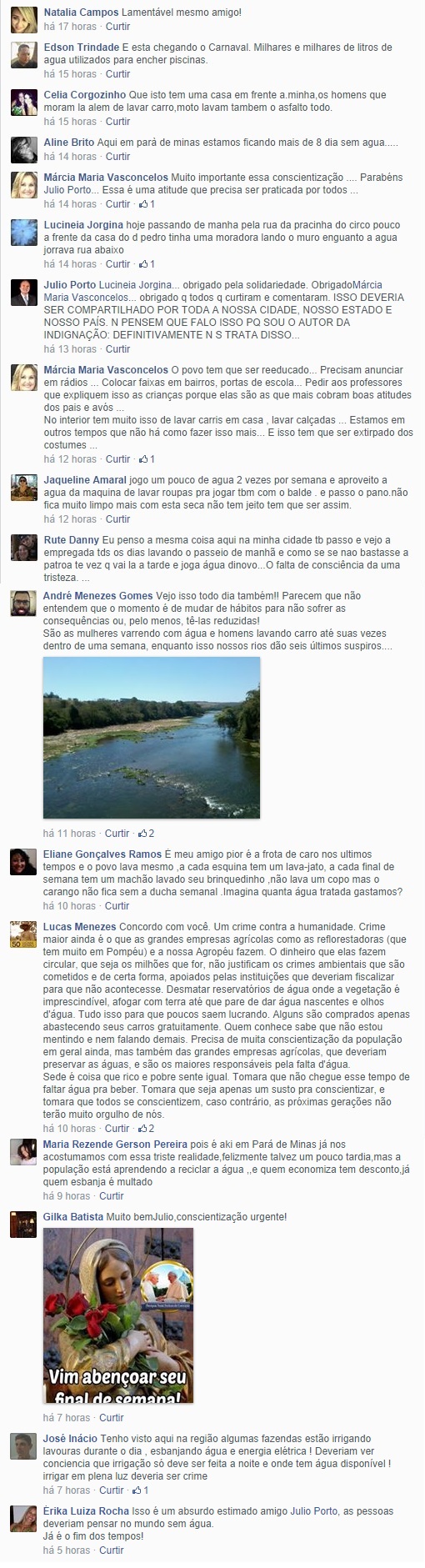
Task: Open Julio Porto's avatar picture
Action: (x=23, y=293)
